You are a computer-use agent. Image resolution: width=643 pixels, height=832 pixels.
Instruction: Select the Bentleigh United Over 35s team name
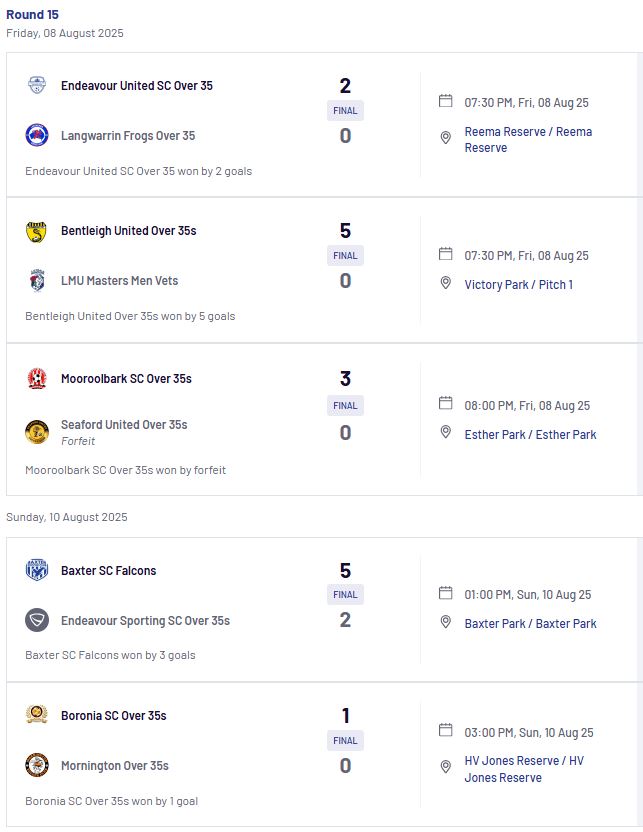tap(128, 231)
